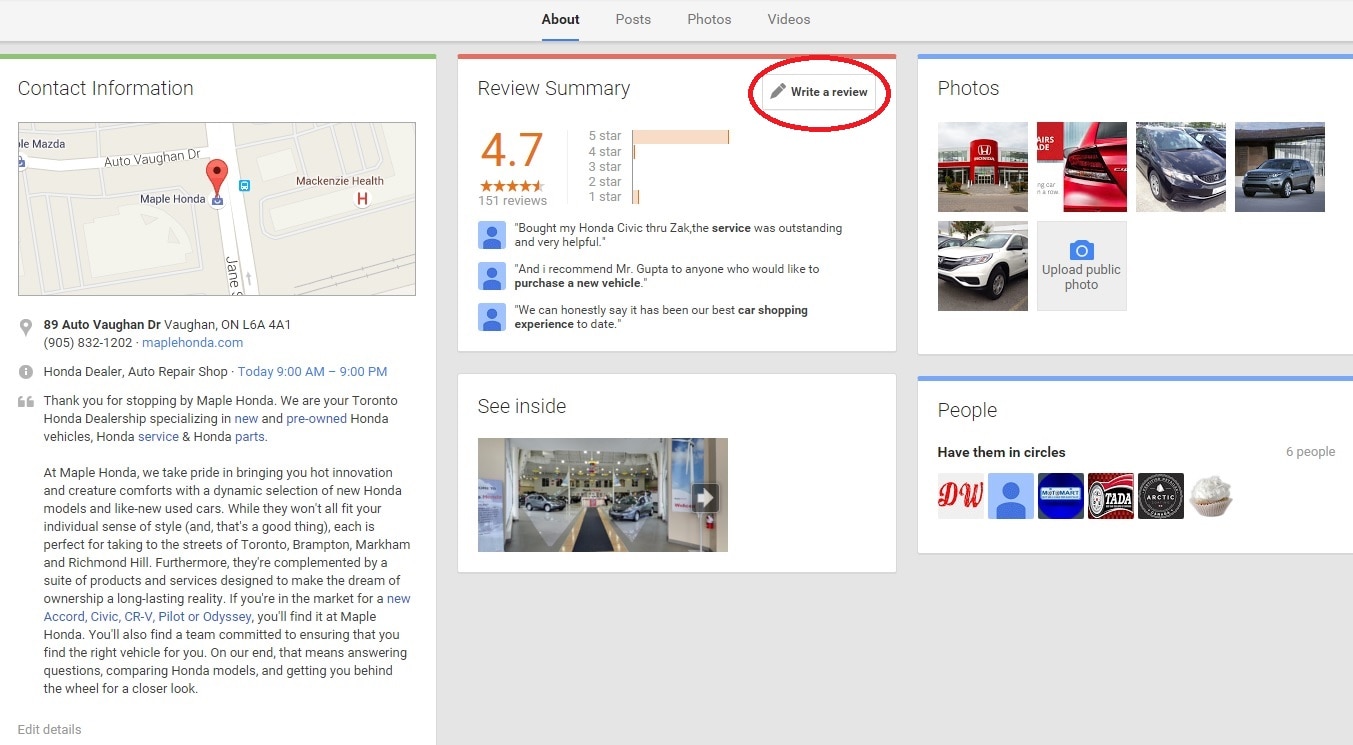Open the 151 reviews count

pos(512,200)
